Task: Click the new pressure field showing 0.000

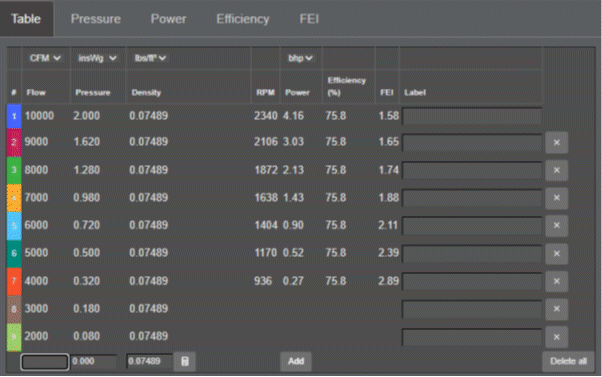Action: pos(94,361)
